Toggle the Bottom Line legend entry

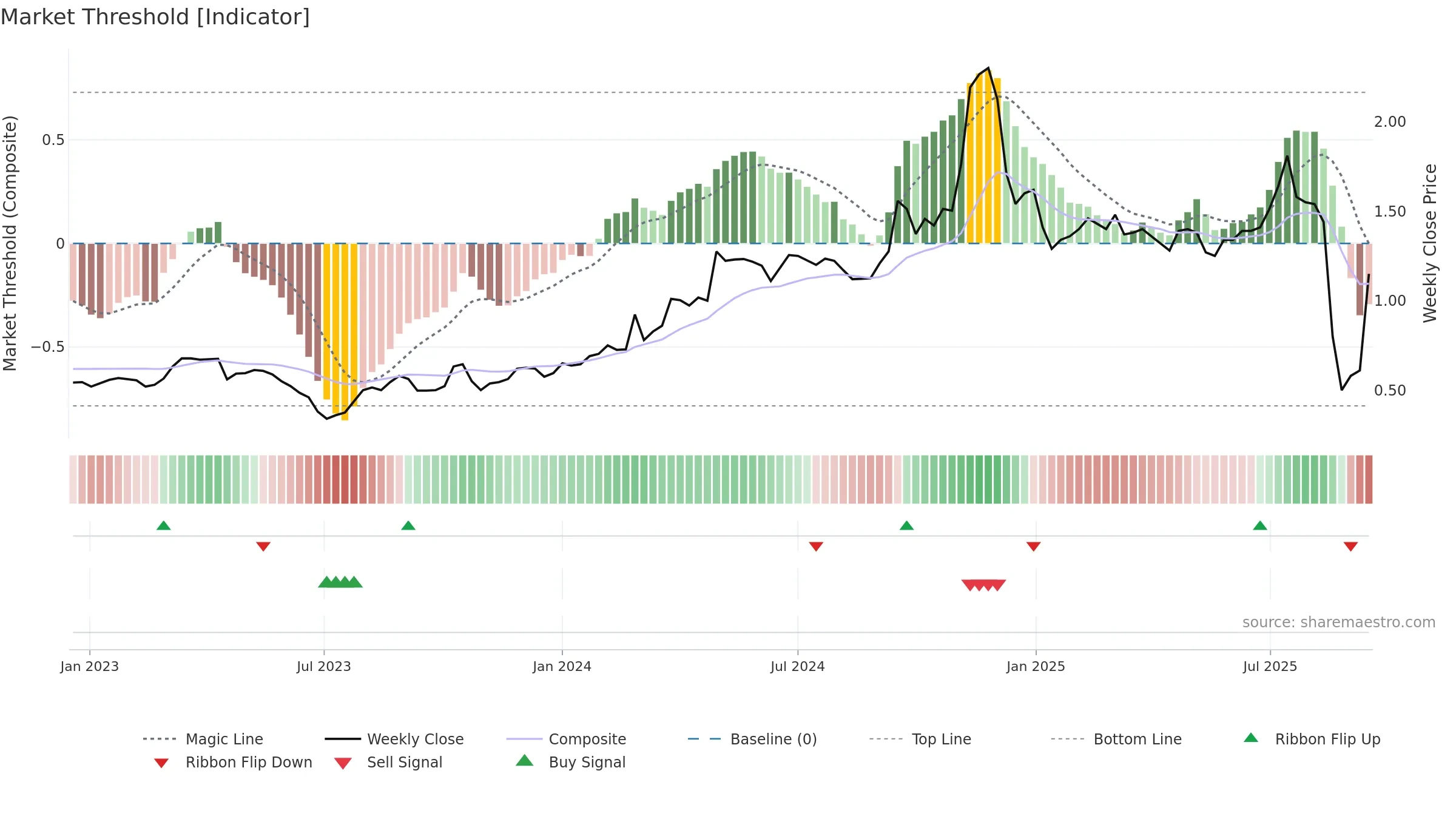1116,739
